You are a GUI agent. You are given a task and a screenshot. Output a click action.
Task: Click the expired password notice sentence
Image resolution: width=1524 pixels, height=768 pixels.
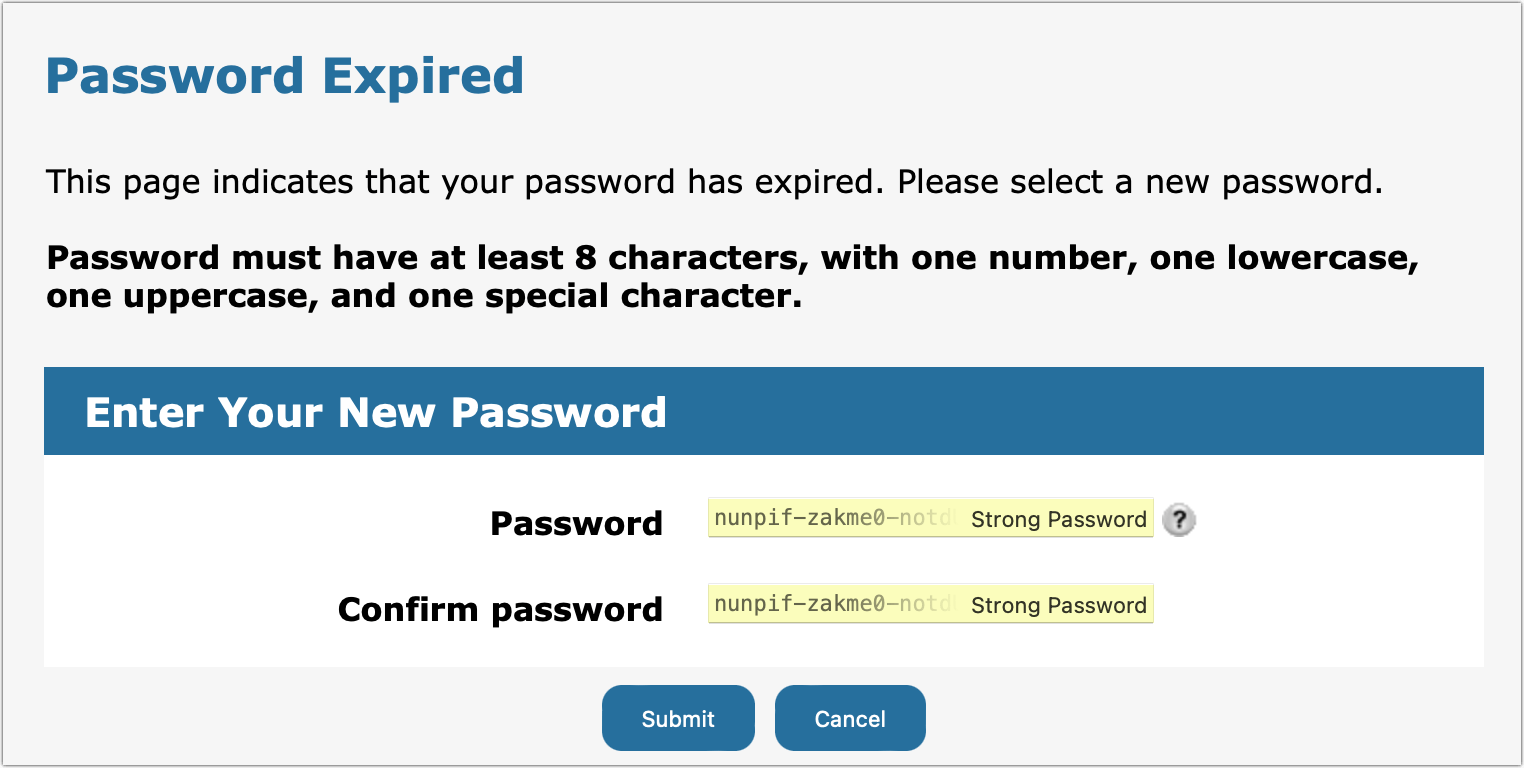click(x=712, y=182)
